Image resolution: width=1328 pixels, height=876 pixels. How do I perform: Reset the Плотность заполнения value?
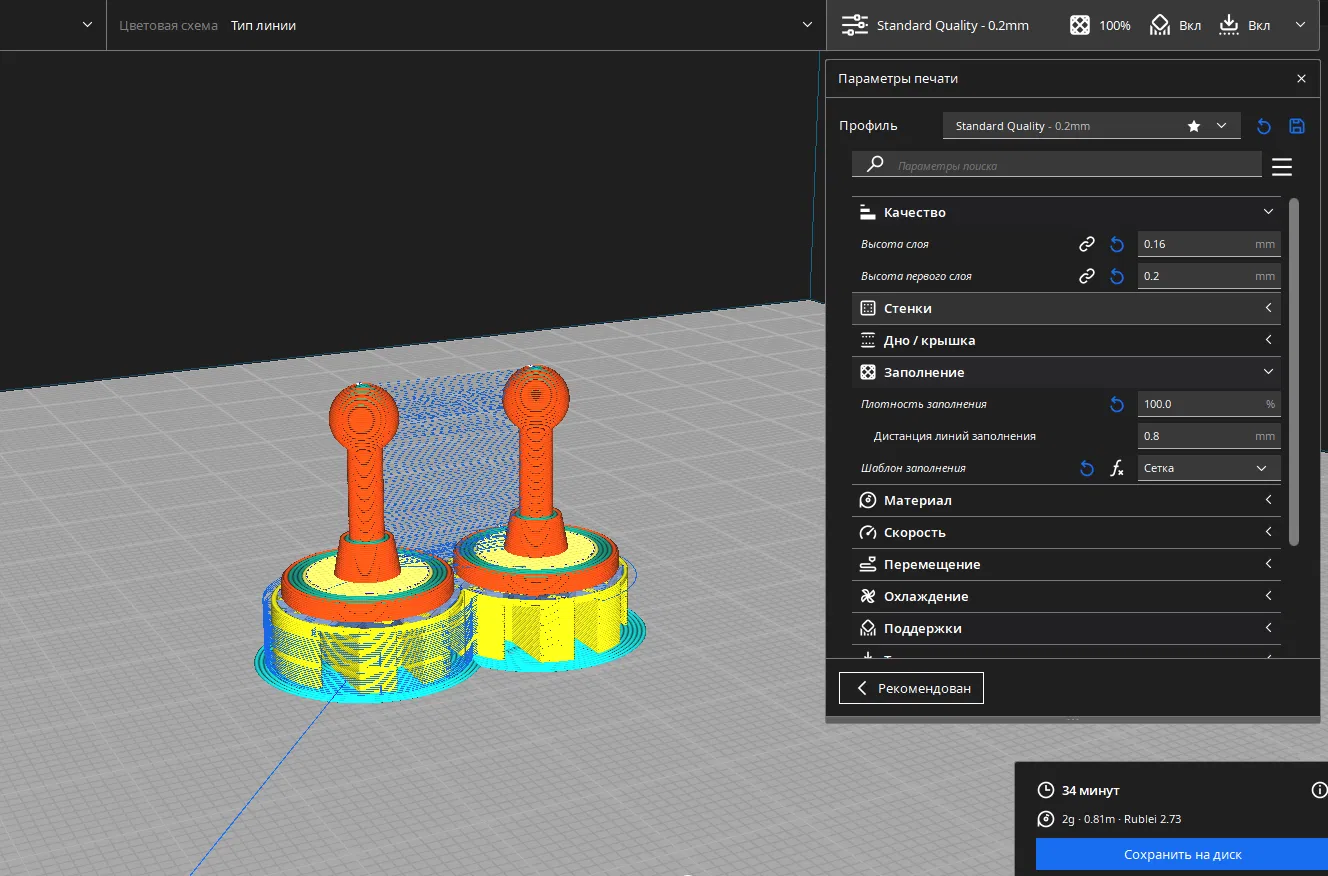click(x=1117, y=404)
